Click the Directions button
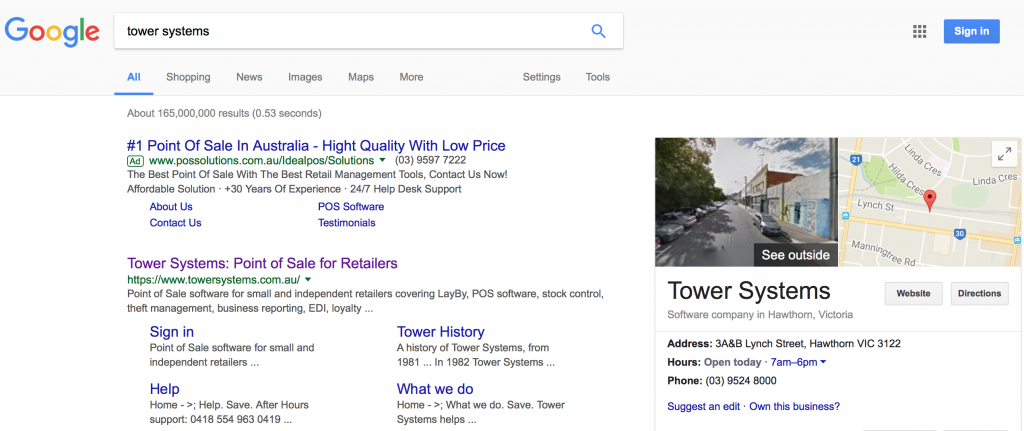 (x=979, y=293)
